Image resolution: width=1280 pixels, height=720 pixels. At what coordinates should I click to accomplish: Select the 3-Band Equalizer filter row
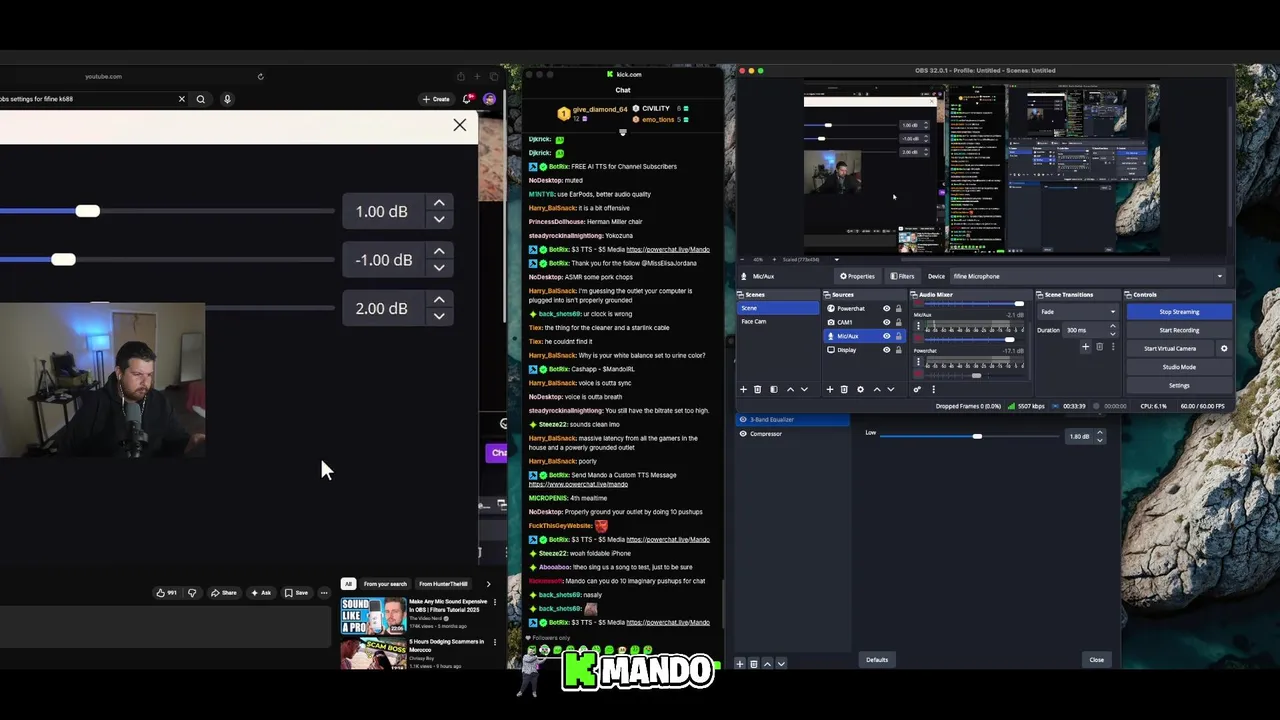(793, 420)
